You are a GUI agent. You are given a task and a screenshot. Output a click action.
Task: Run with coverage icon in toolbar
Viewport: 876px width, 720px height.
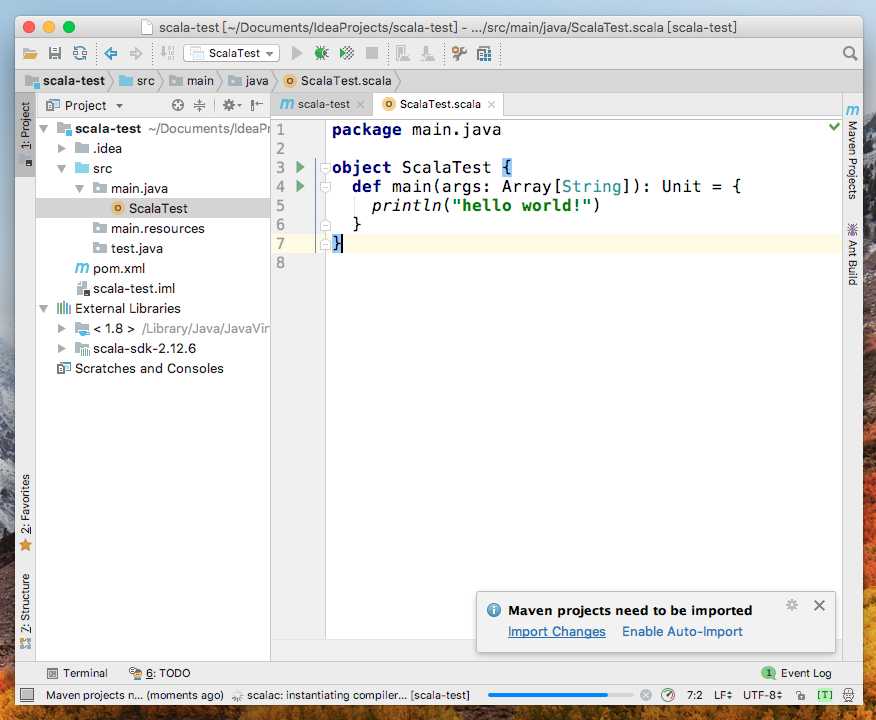click(x=347, y=54)
